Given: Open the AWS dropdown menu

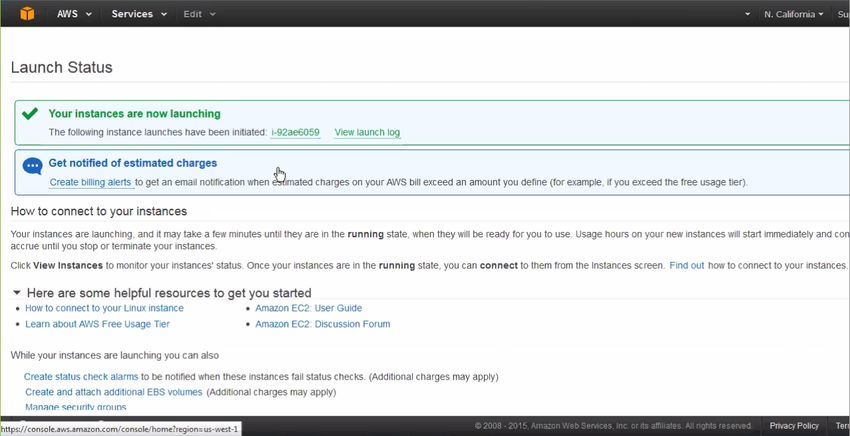Looking at the screenshot, I should coord(74,14).
